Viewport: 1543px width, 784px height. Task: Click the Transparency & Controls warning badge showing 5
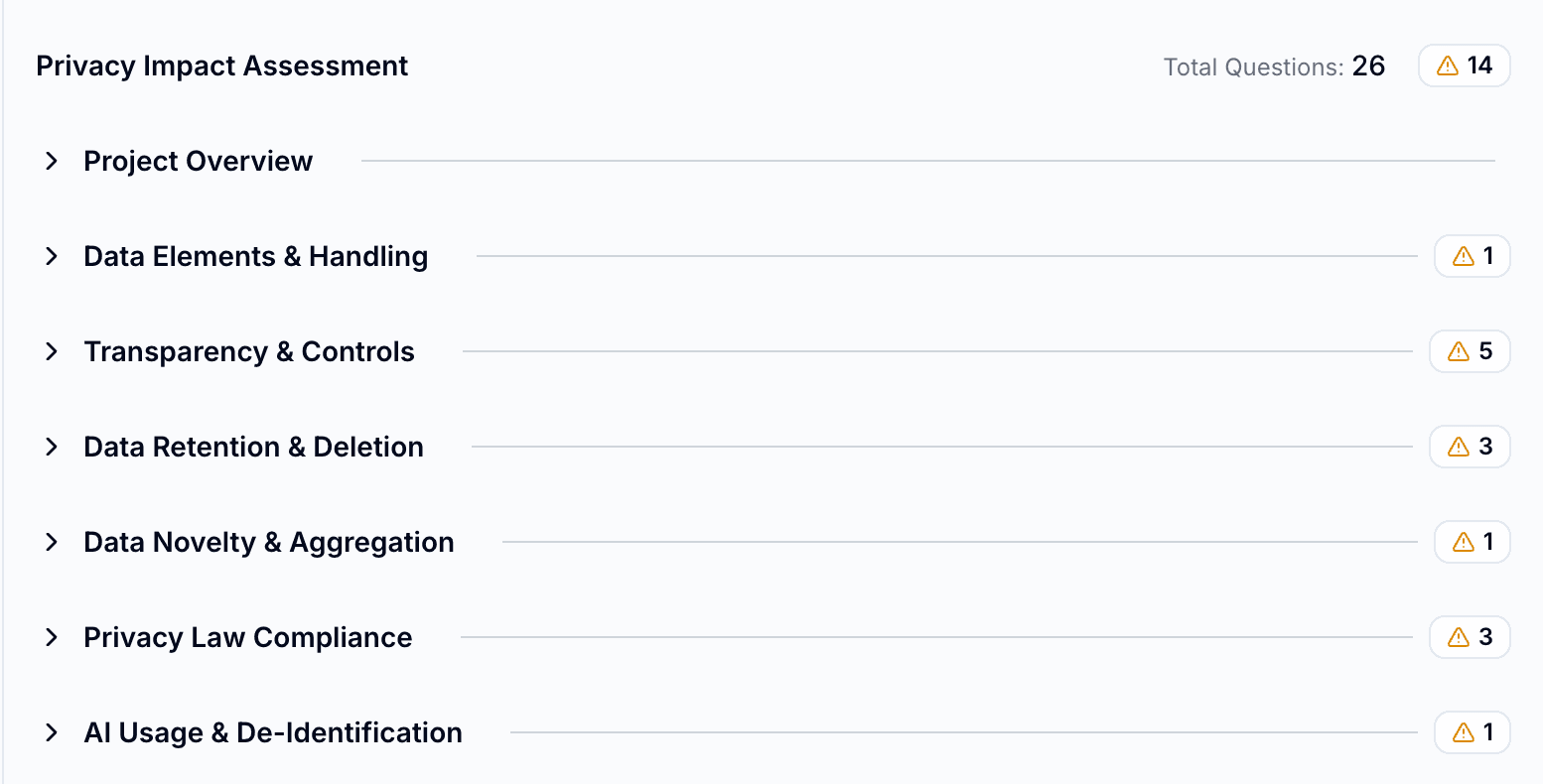tap(1470, 351)
